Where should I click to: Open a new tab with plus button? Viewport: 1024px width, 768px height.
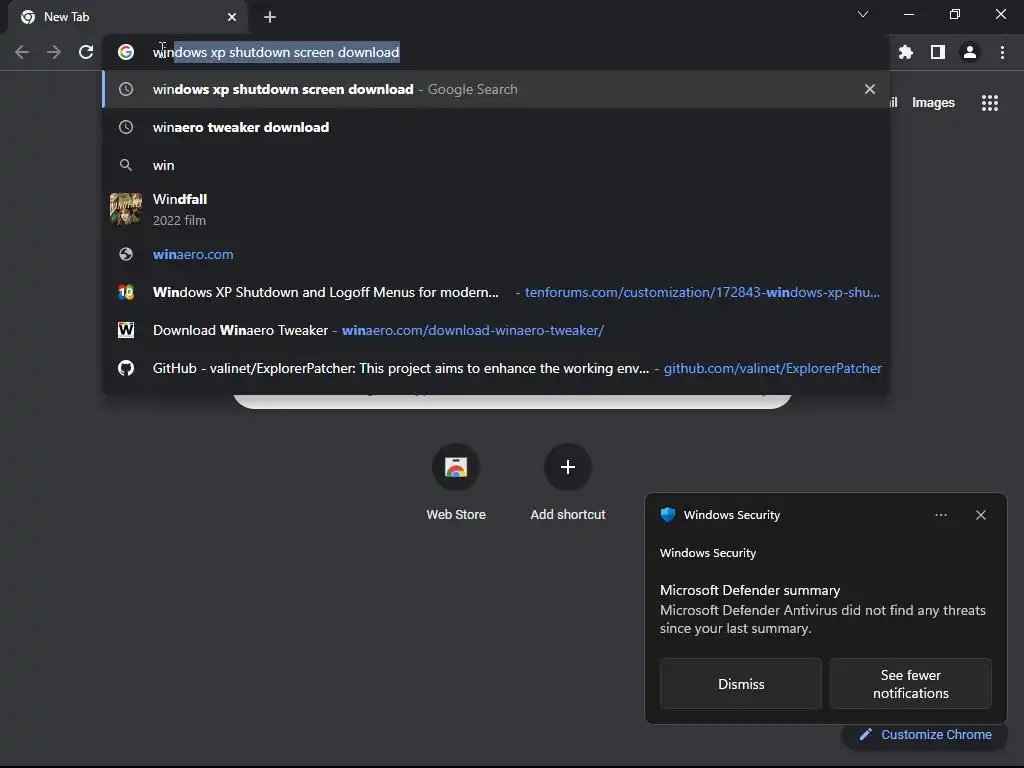270,17
